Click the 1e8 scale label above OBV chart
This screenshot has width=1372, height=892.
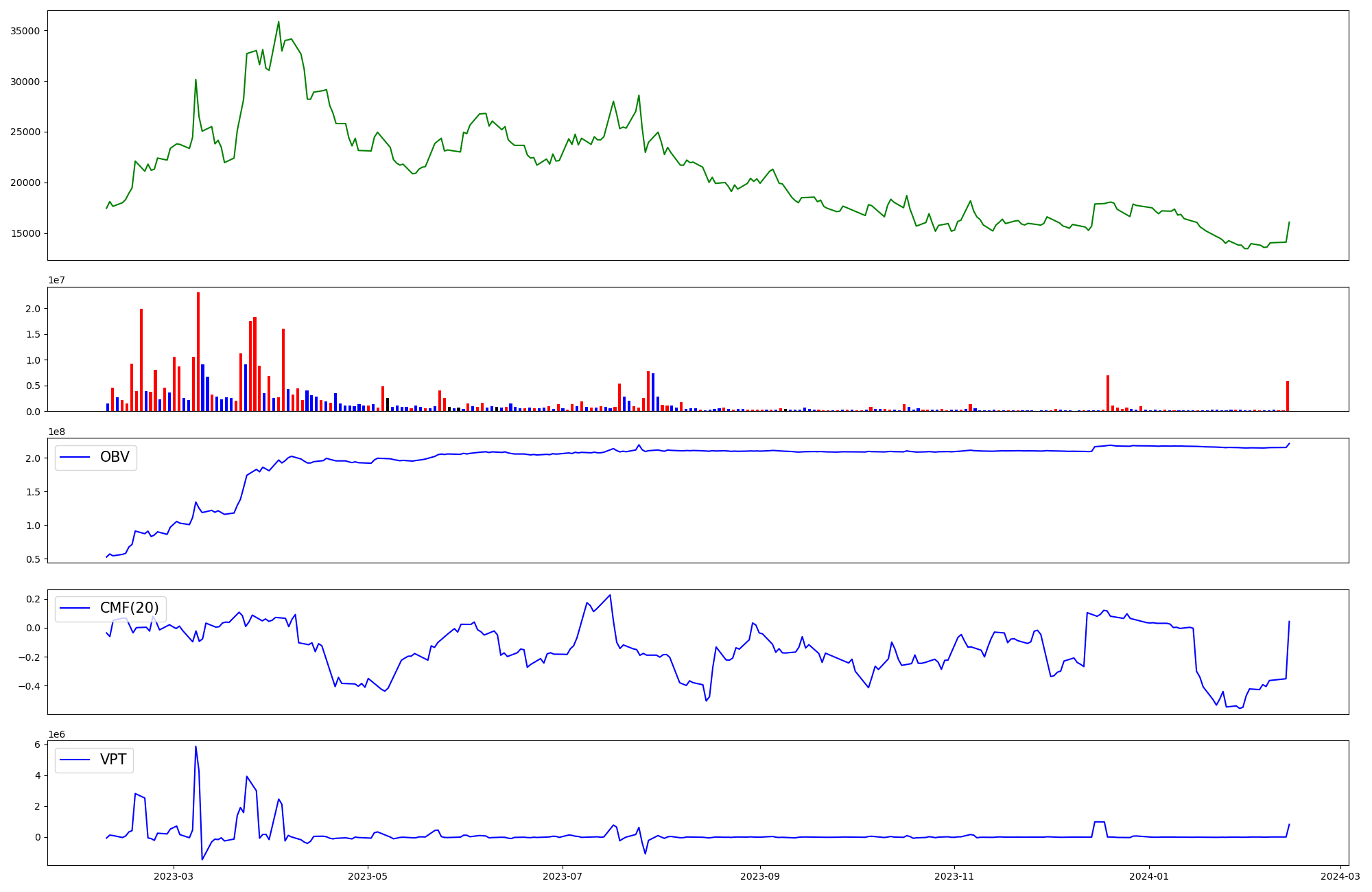[56, 432]
